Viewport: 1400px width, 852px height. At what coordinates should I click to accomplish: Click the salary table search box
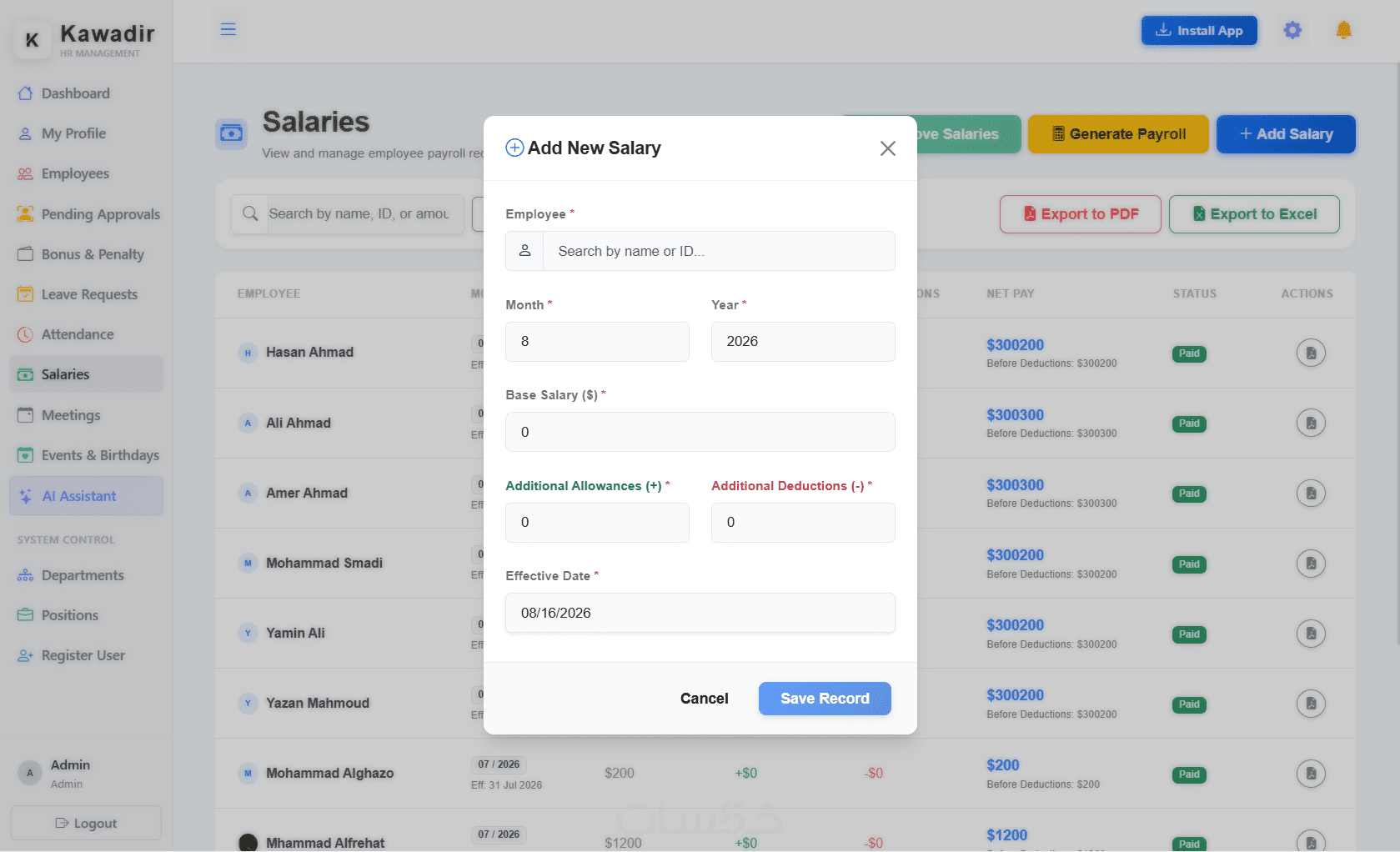tap(365, 214)
